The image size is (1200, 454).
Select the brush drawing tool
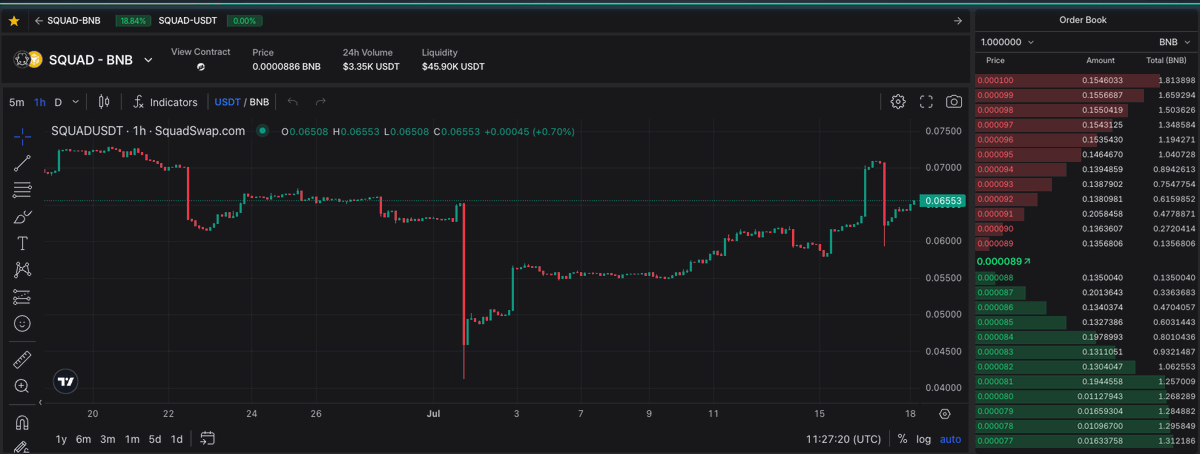[22, 217]
